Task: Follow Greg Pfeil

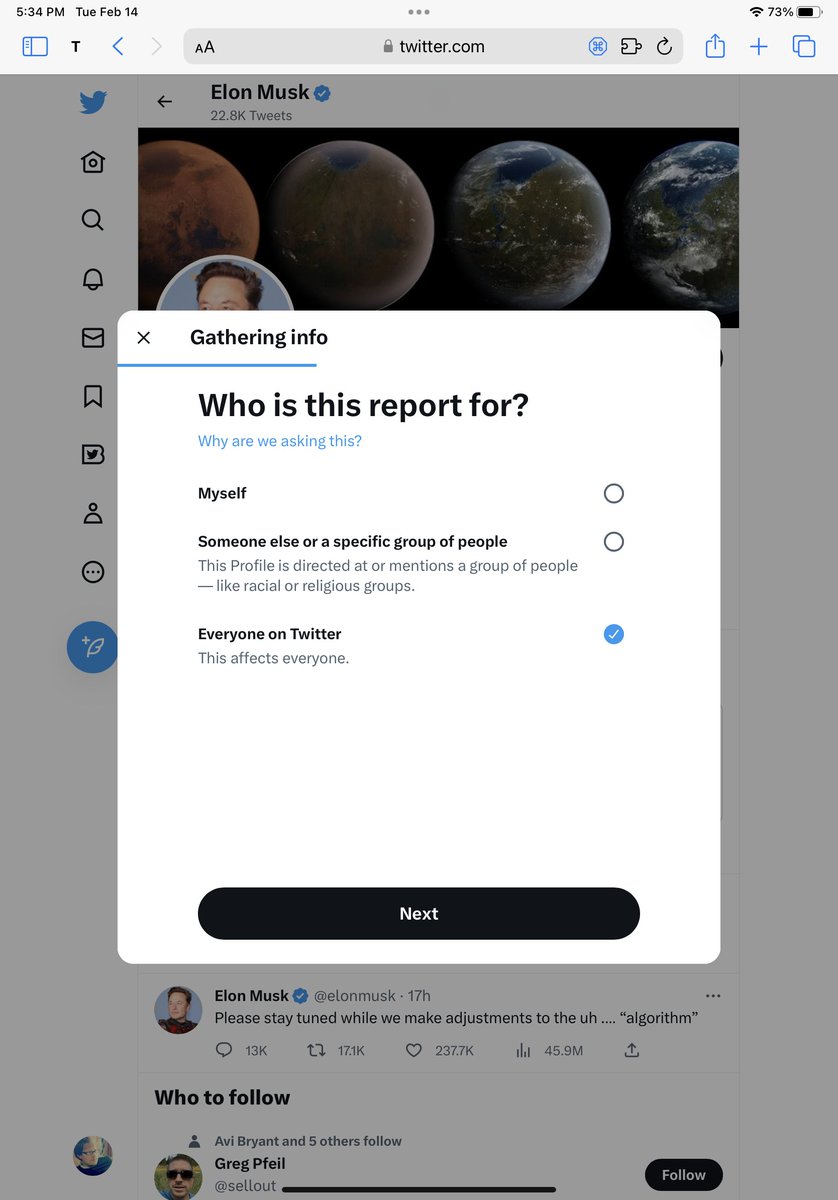Action: click(x=684, y=1175)
